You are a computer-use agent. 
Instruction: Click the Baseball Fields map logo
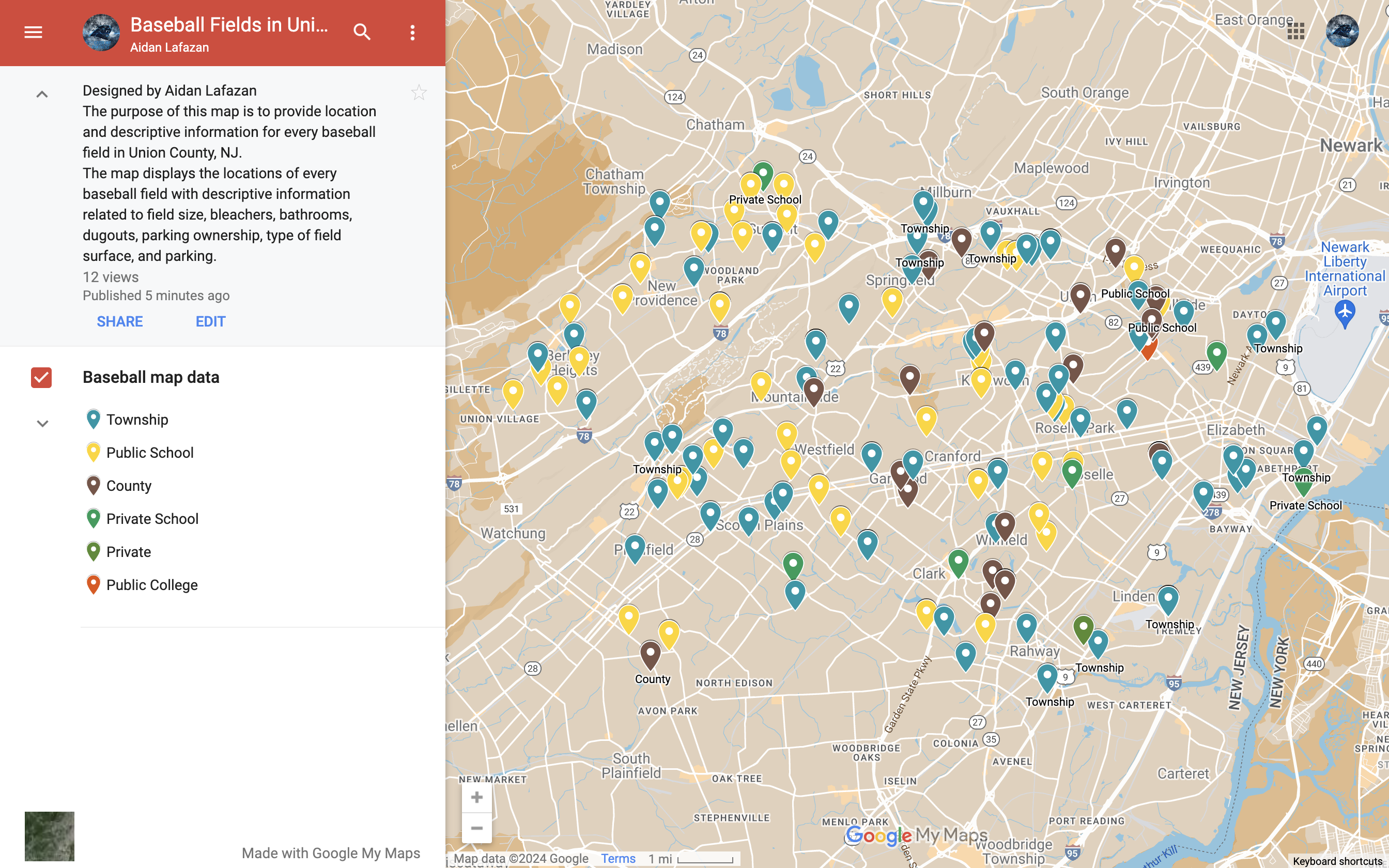click(x=101, y=32)
